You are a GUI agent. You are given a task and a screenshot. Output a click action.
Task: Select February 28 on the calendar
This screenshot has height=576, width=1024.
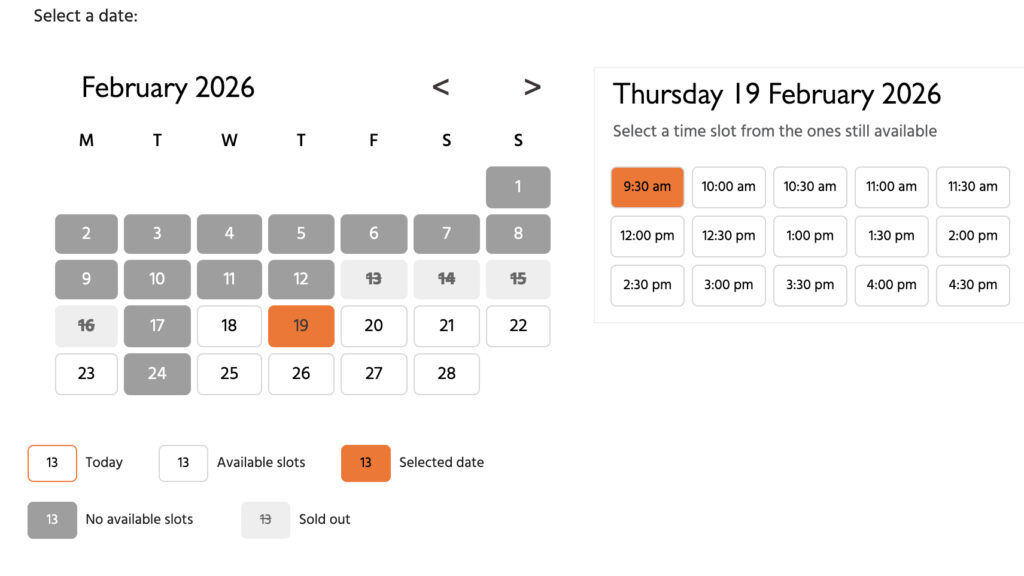pyautogui.click(x=446, y=374)
